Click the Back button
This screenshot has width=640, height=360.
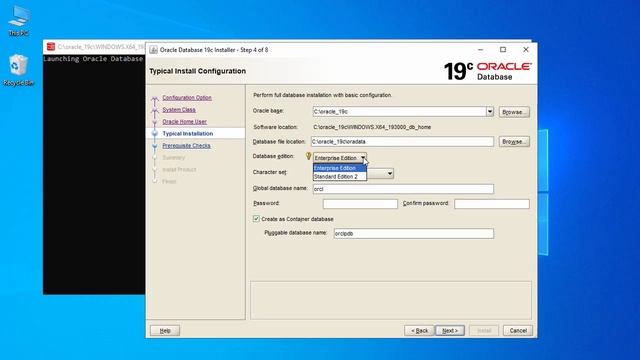[x=419, y=331]
